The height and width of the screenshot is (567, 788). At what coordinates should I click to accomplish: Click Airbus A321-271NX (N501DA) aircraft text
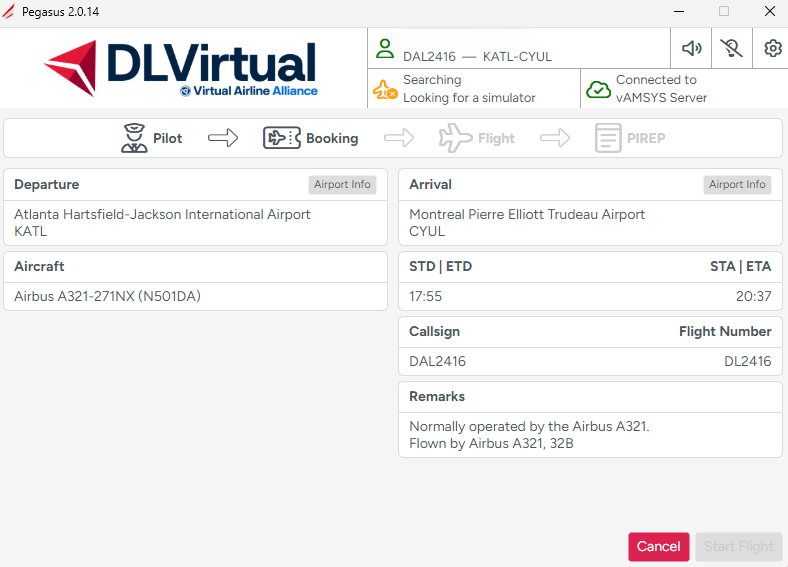coord(108,297)
